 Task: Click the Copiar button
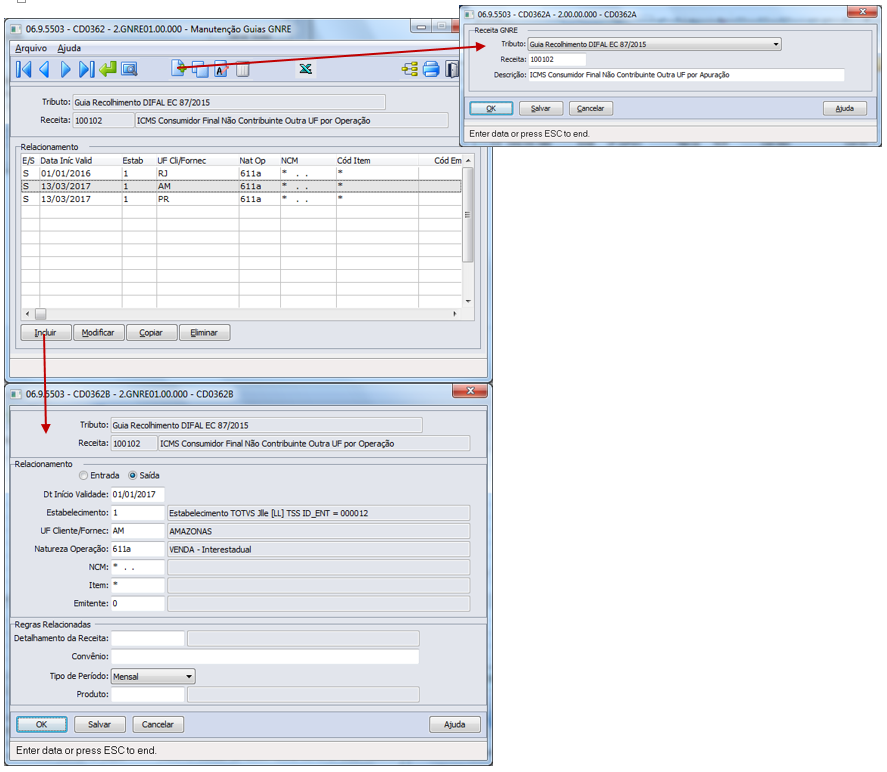[x=151, y=333]
